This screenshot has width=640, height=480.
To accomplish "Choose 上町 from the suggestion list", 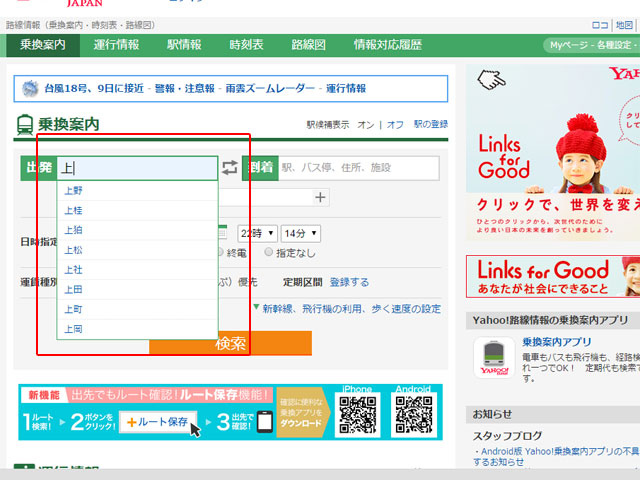I will click(x=137, y=309).
